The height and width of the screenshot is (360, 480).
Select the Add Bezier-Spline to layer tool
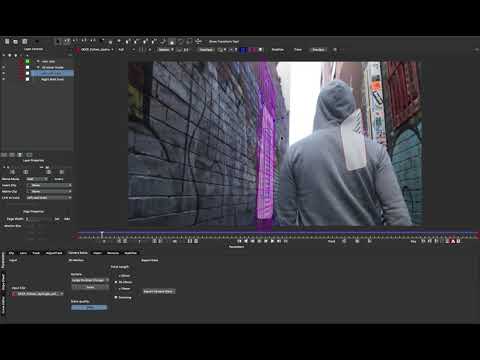[153, 41]
